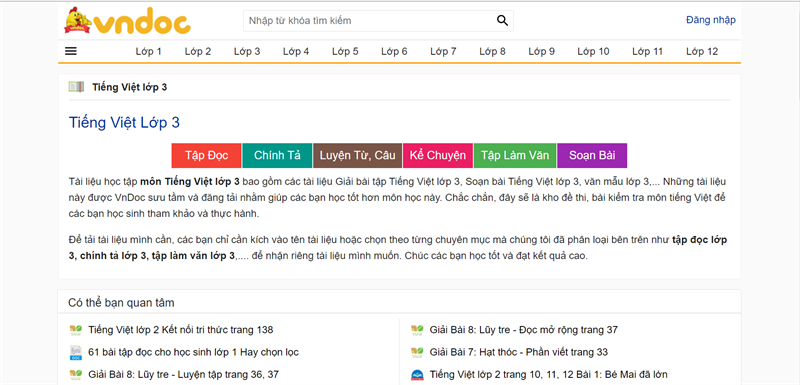Click the Tiếng Việt lớp 3 breadcrumb
Viewport: 800px width, 385px height.
click(x=130, y=87)
